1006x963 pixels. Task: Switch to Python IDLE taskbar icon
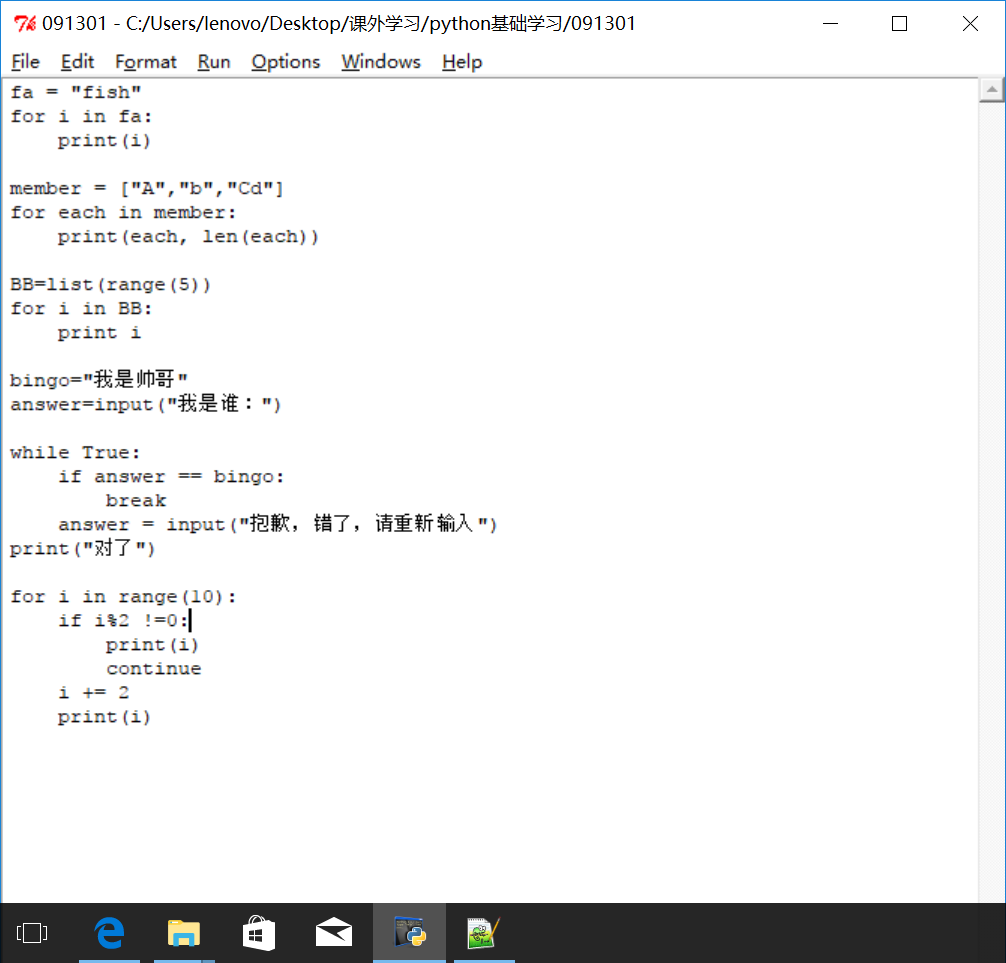click(410, 933)
